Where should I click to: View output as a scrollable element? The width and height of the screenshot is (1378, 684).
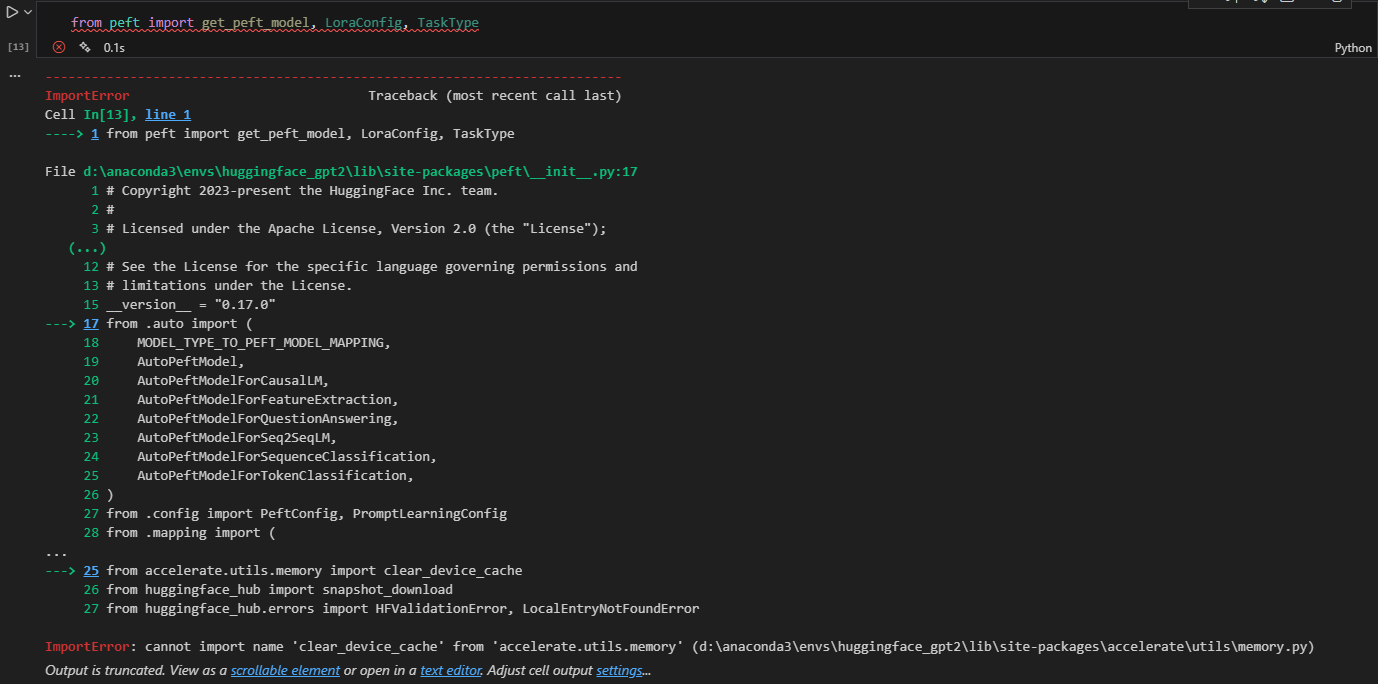tap(285, 670)
